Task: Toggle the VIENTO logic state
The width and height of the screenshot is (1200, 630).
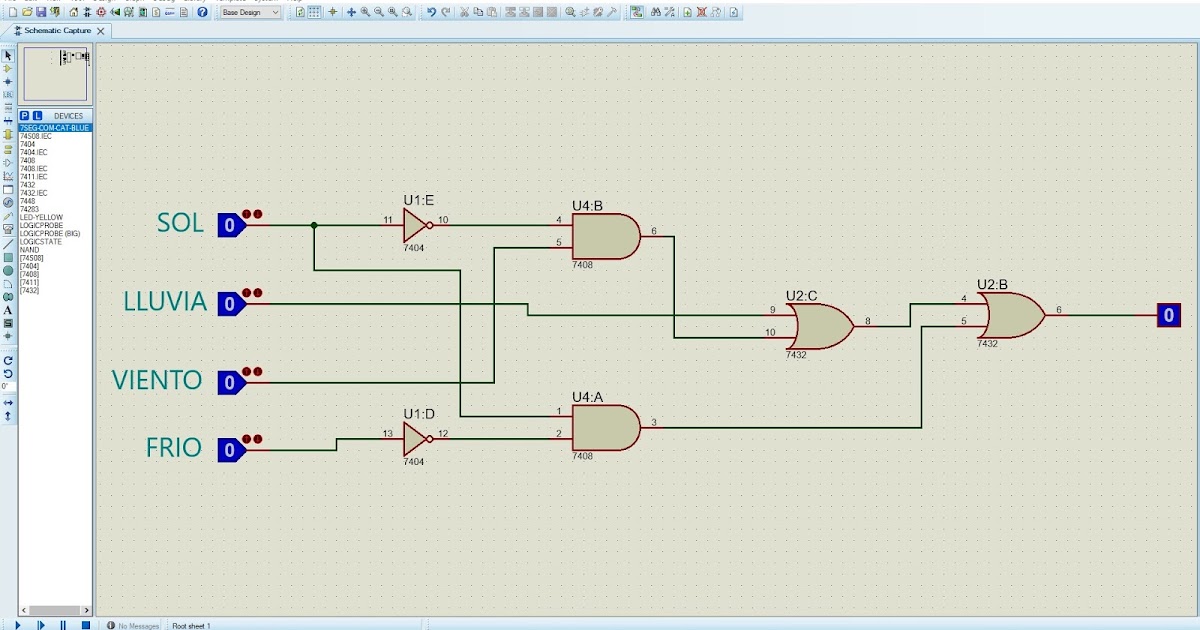Action: (x=232, y=381)
